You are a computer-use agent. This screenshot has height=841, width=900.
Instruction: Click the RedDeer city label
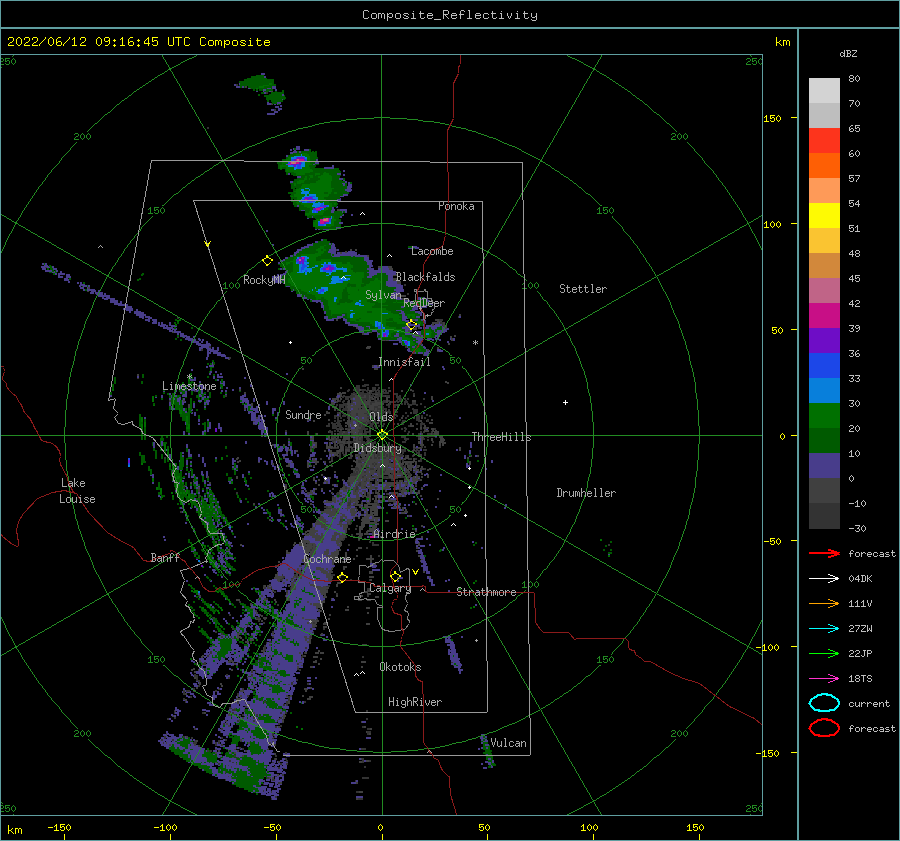click(424, 303)
